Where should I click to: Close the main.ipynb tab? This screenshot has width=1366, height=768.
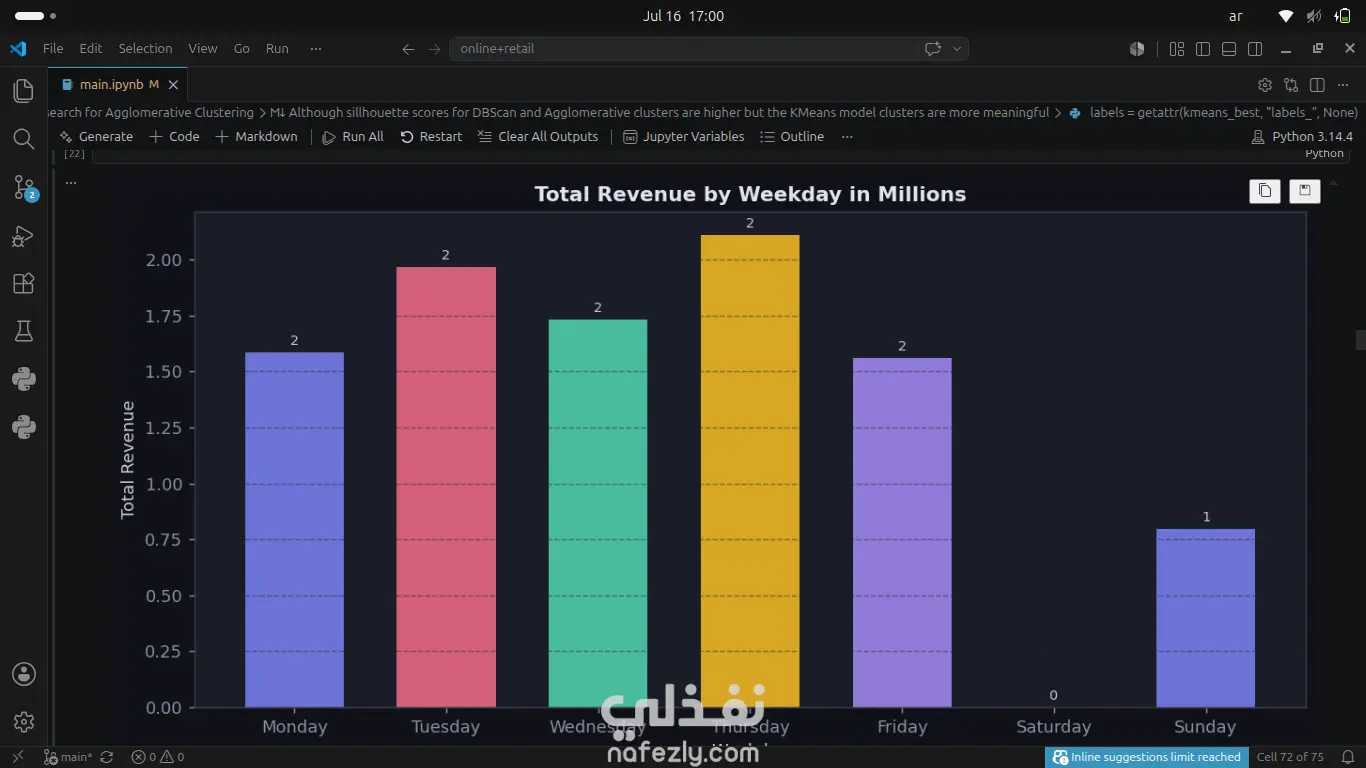click(x=173, y=85)
